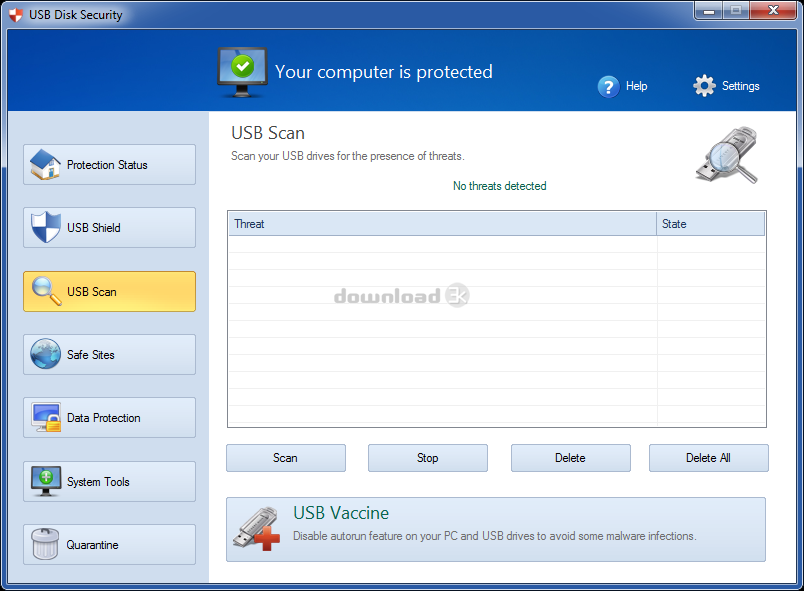The height and width of the screenshot is (591, 804).
Task: Click the blue shield icon for USB Shield
Action: click(45, 227)
